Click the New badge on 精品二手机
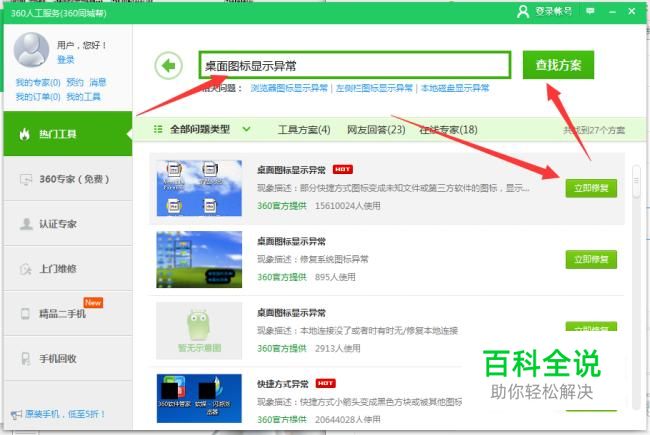Viewport: 650px width, 435px height. pos(93,302)
